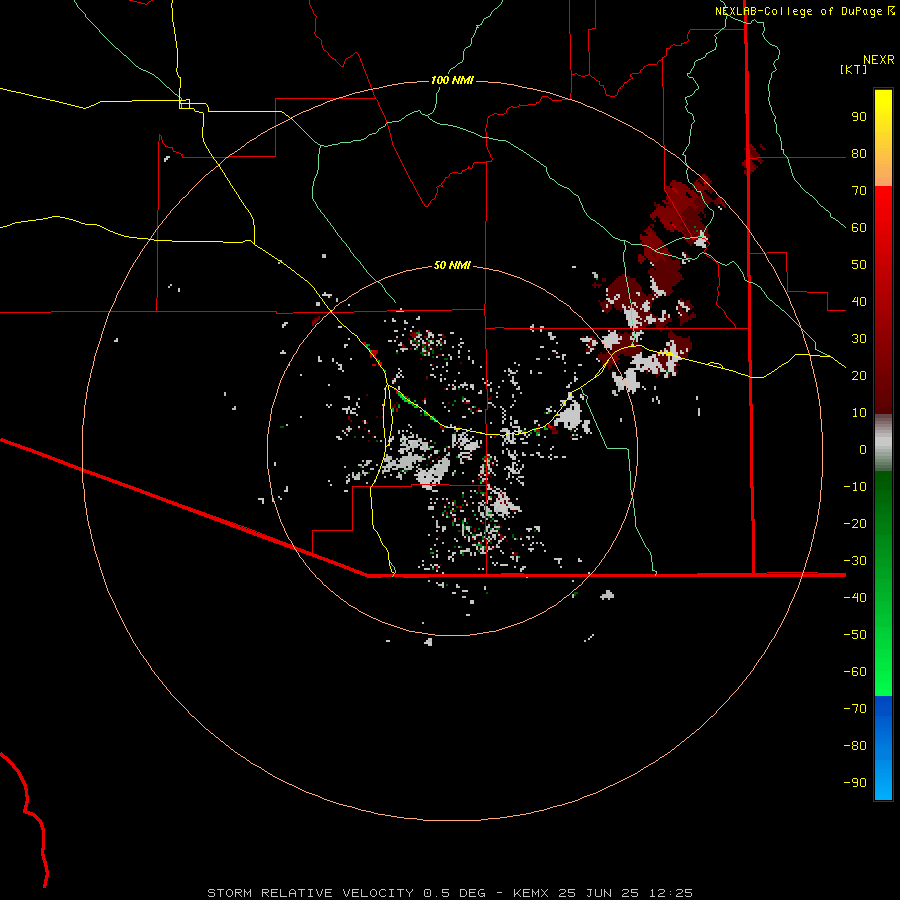
Task: Click the positive 60 scale value
Action: tap(859, 228)
